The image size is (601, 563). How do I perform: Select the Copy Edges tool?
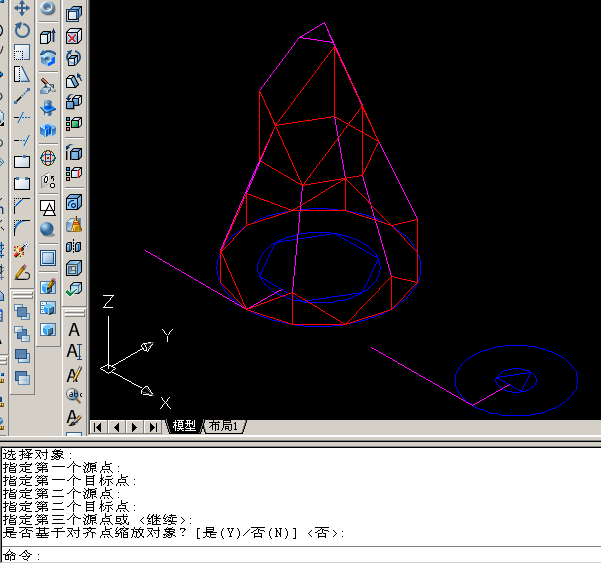[74, 153]
